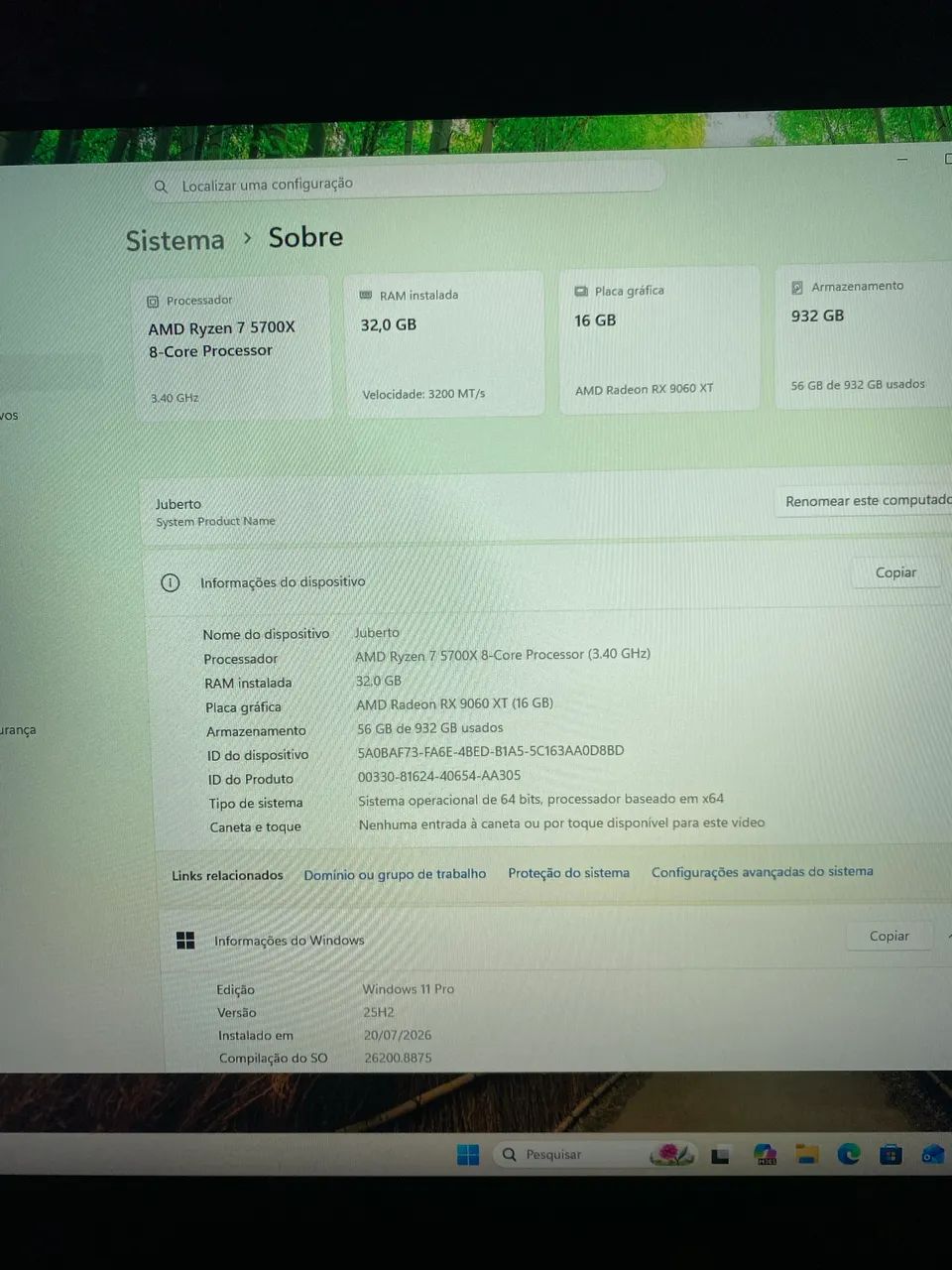Open the Outlook taskbar icon
Screen dimensions: 952x1270
[932, 1153]
